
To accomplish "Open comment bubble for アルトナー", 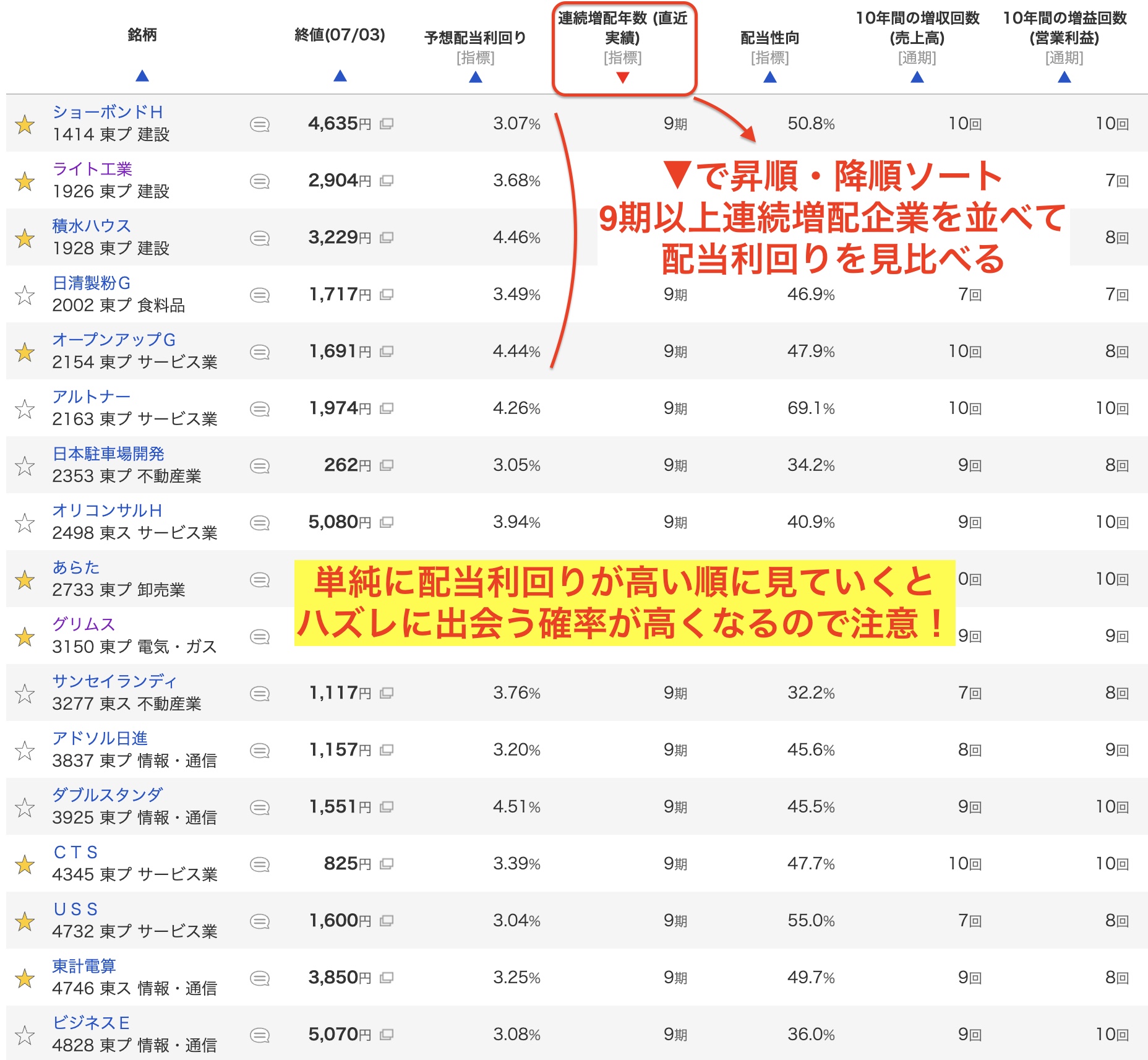I will (x=260, y=409).
